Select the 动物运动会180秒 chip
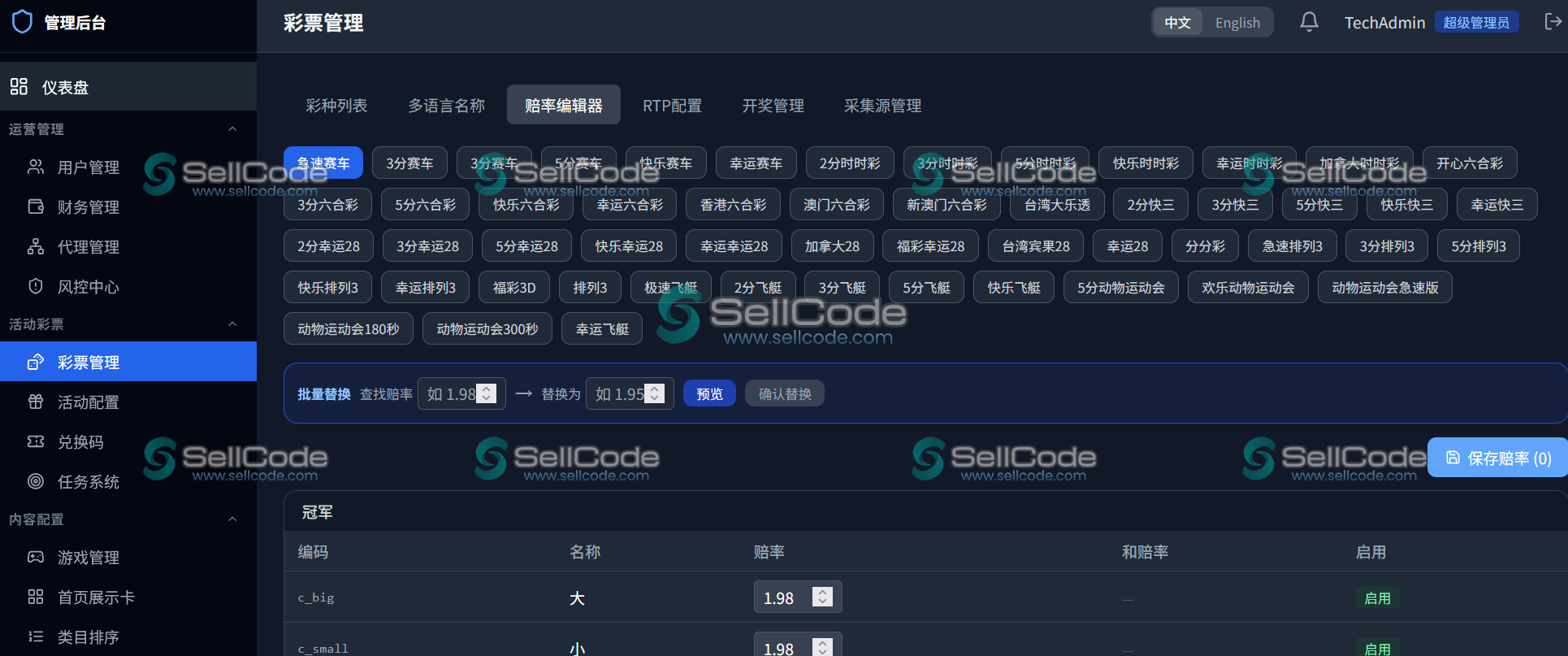Image resolution: width=1568 pixels, height=656 pixels. click(349, 328)
